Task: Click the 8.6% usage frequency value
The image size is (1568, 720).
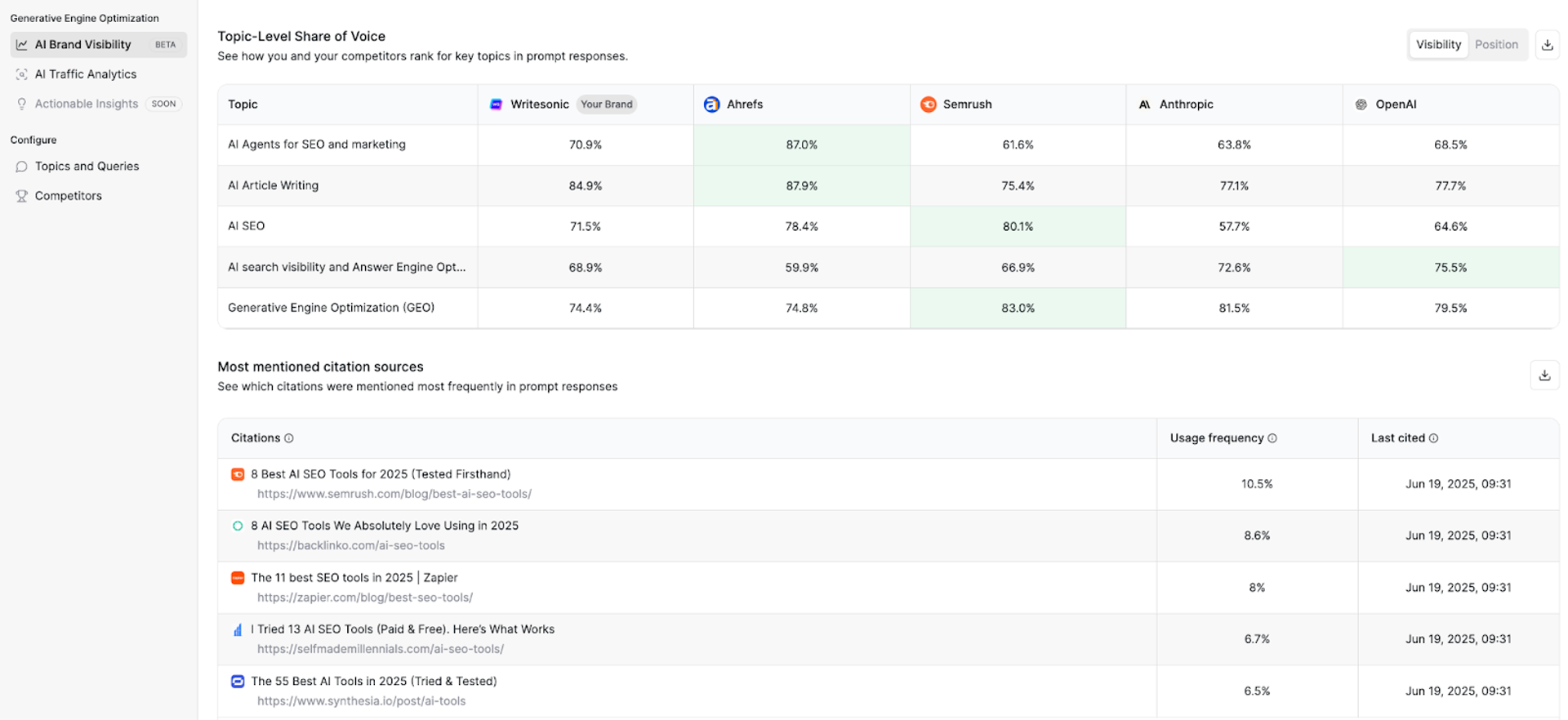Action: click(x=1257, y=536)
